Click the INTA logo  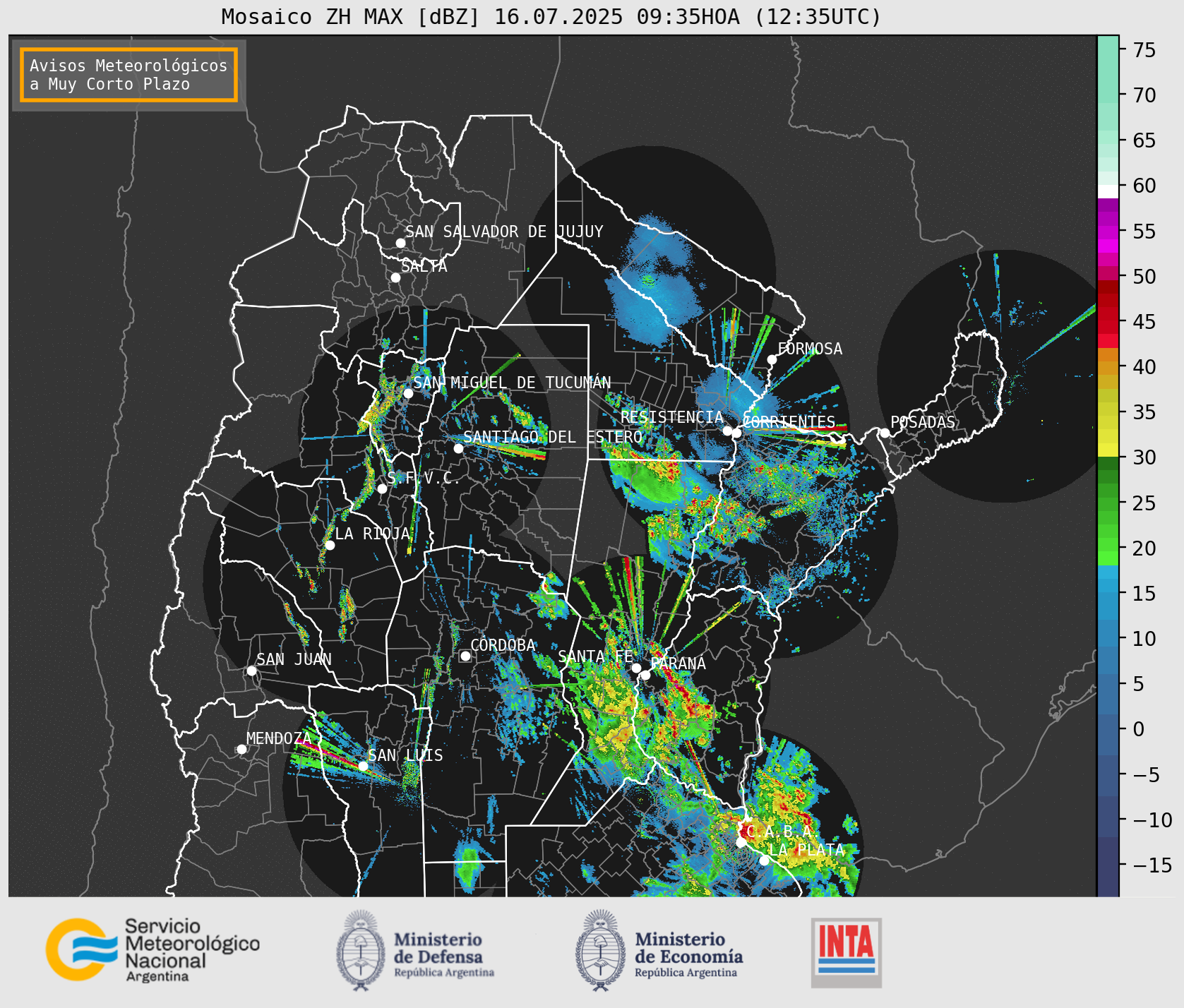click(x=847, y=952)
